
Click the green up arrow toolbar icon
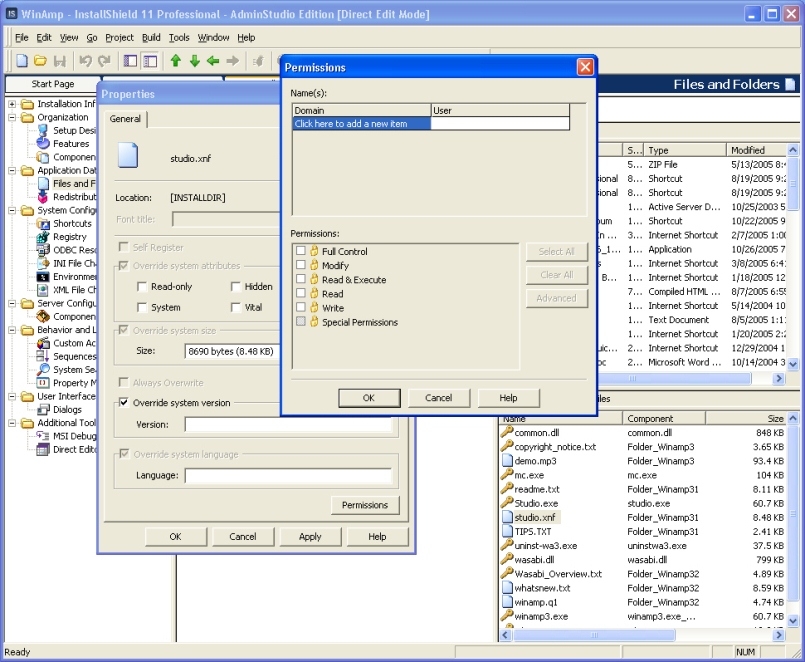coord(176,61)
